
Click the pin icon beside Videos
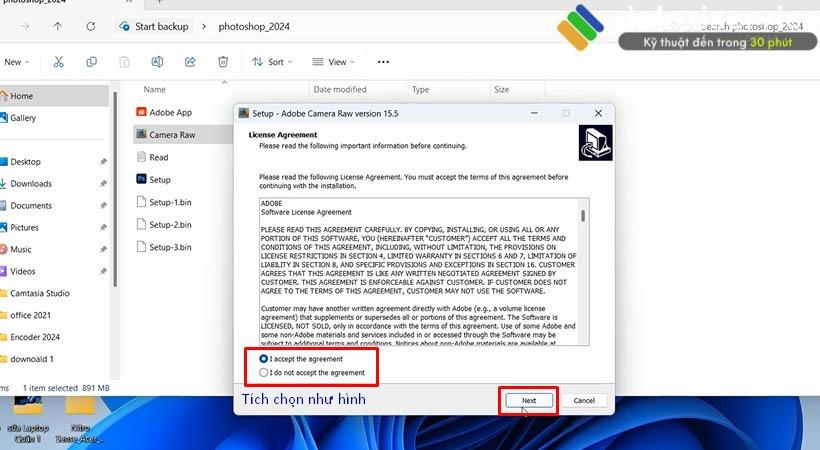click(103, 272)
